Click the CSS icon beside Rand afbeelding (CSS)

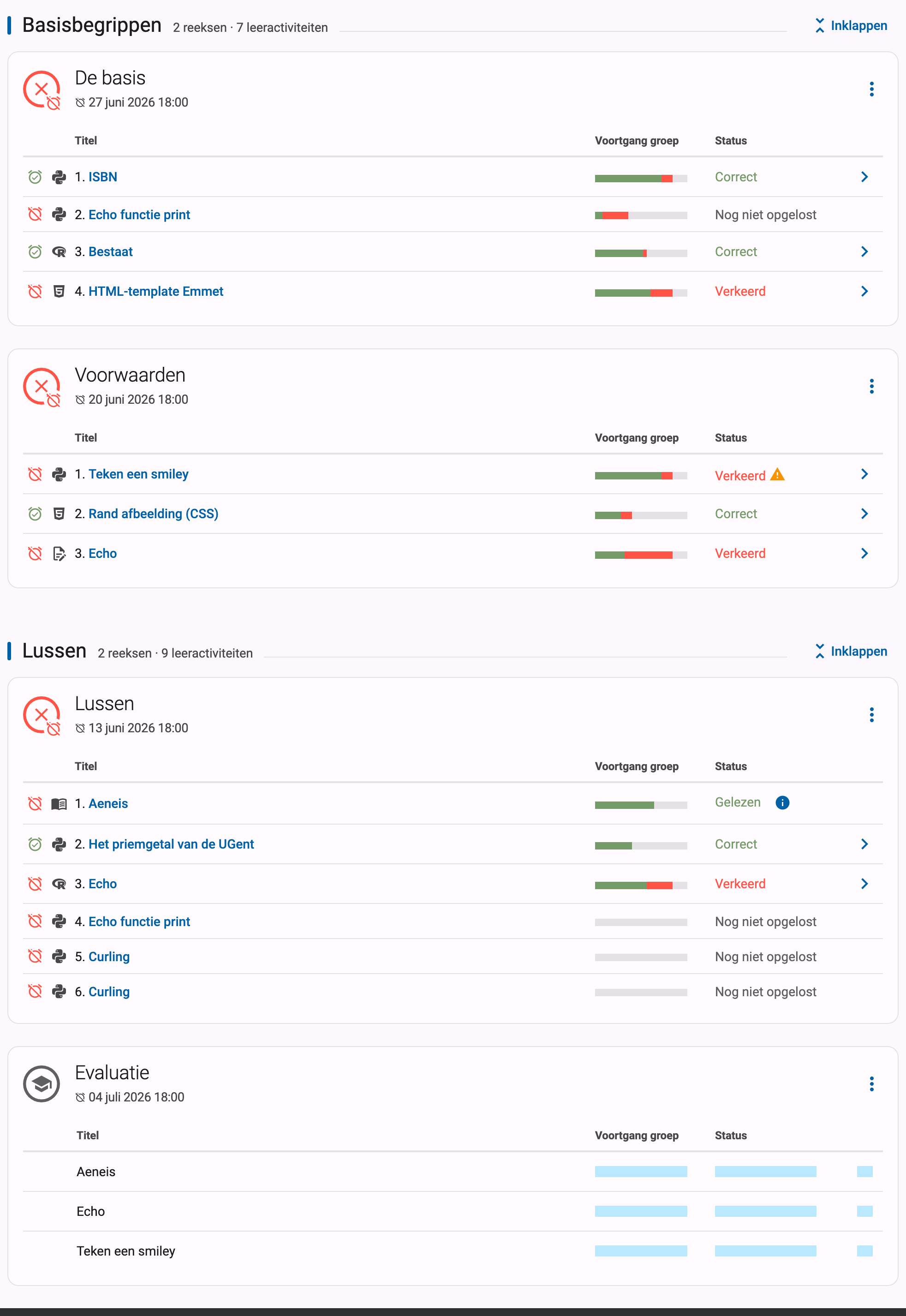[x=59, y=514]
